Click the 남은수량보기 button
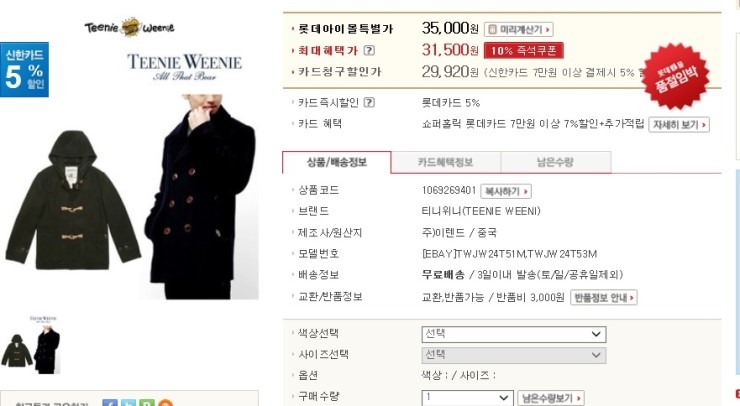Viewport: 740px width, 406px height. pyautogui.click(x=551, y=398)
